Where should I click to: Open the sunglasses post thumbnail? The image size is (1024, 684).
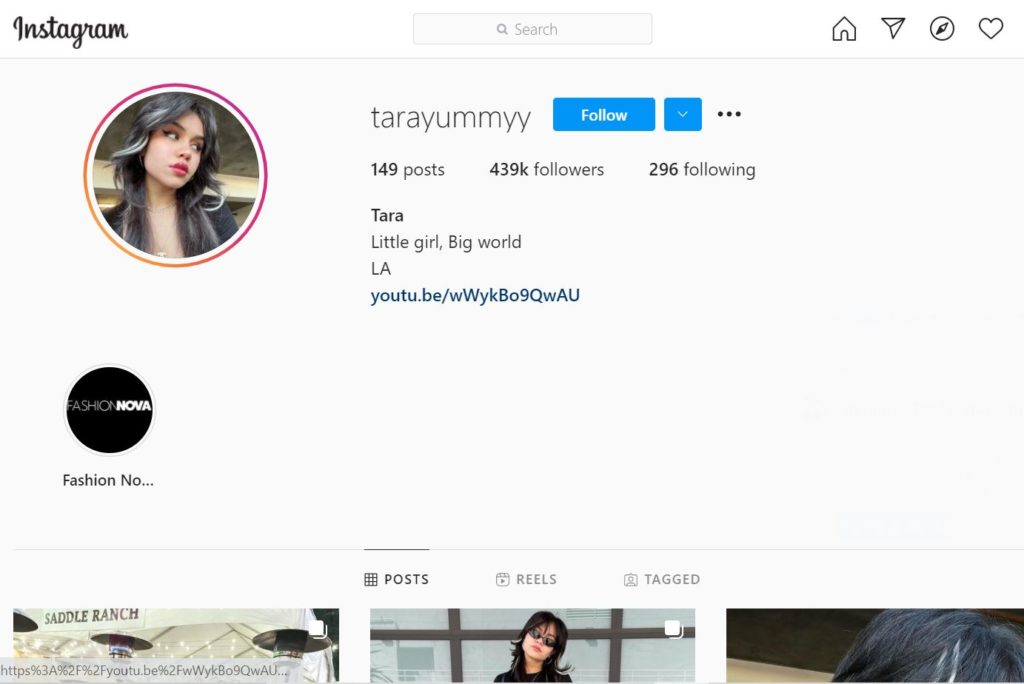[x=532, y=645]
